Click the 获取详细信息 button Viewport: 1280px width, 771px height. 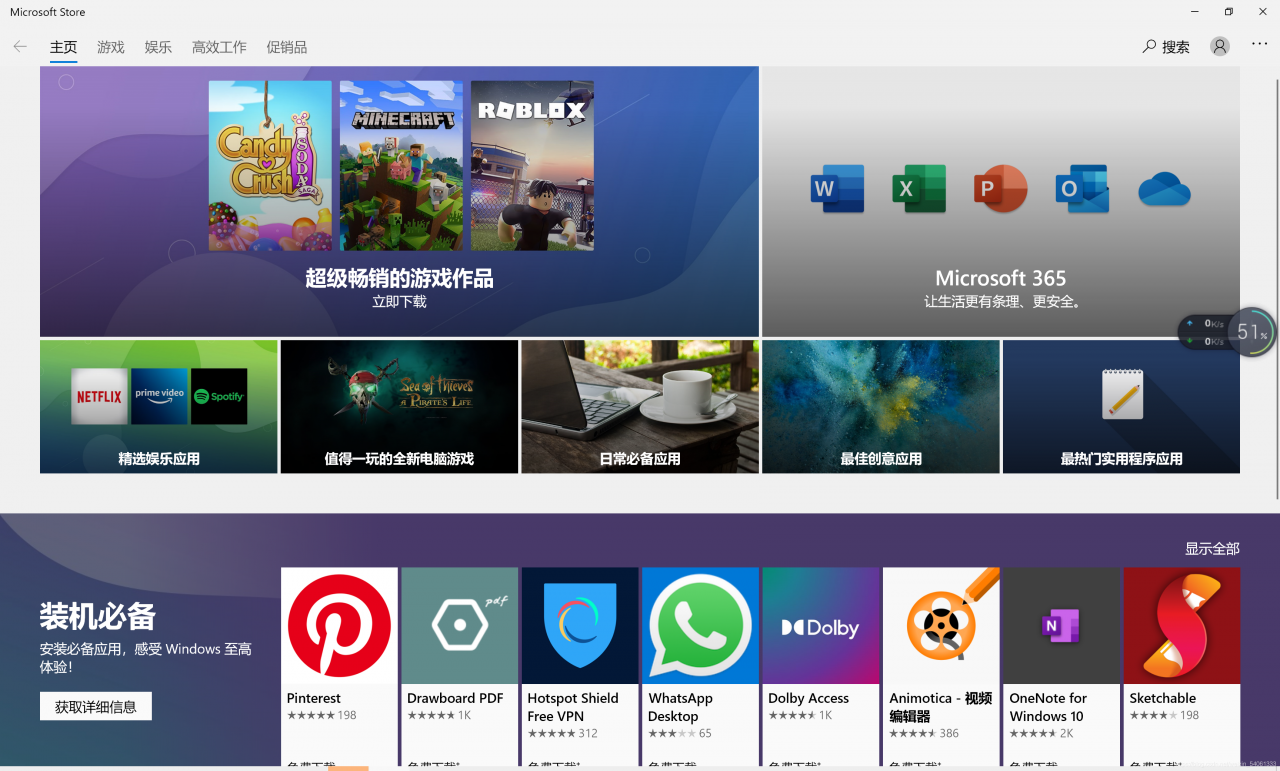(x=96, y=706)
